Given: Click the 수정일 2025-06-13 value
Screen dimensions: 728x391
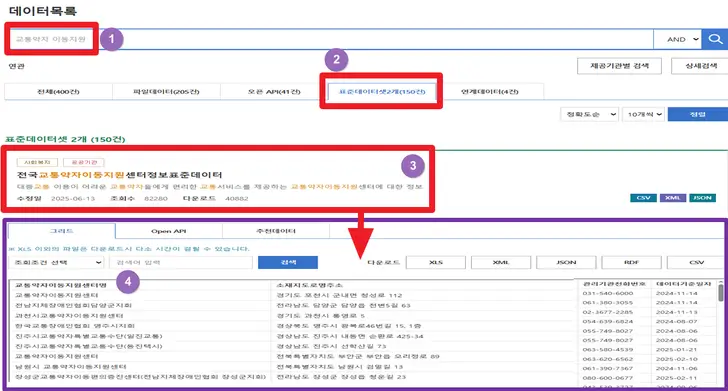Looking at the screenshot, I should click(x=73, y=198).
